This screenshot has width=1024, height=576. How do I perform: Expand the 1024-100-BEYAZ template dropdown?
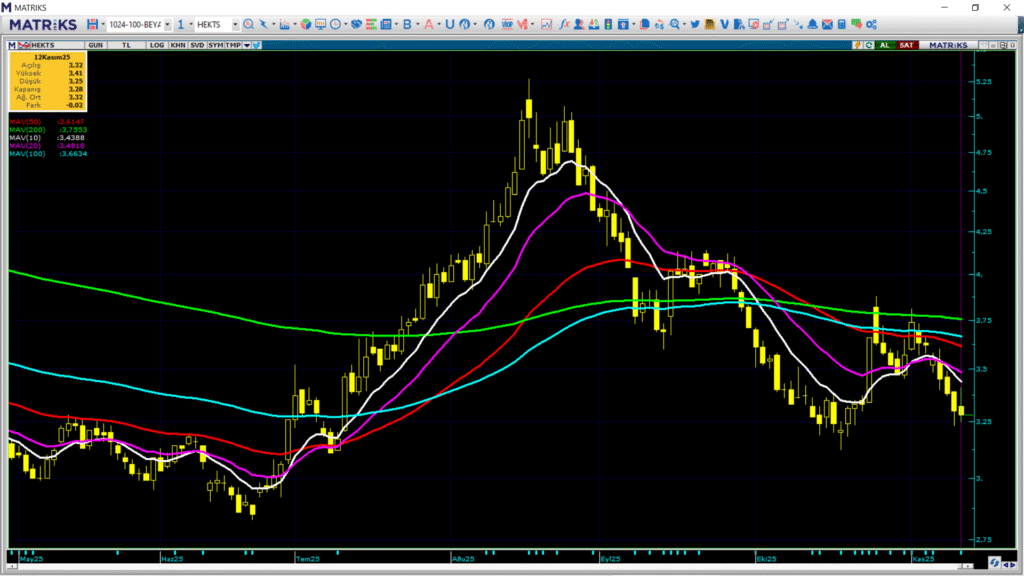coord(167,24)
